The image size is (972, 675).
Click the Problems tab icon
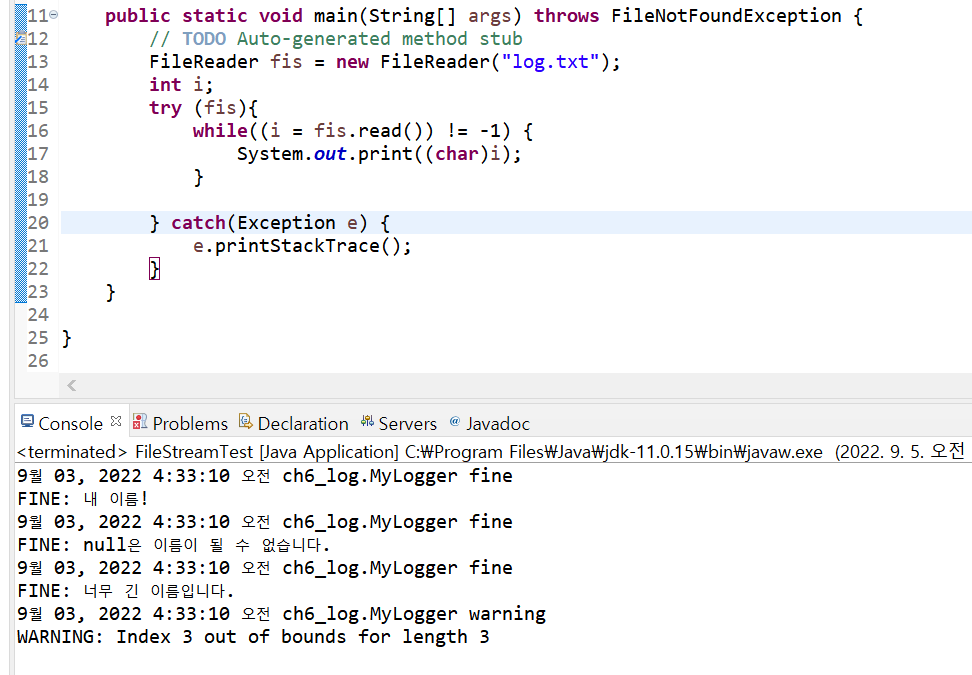(140, 421)
